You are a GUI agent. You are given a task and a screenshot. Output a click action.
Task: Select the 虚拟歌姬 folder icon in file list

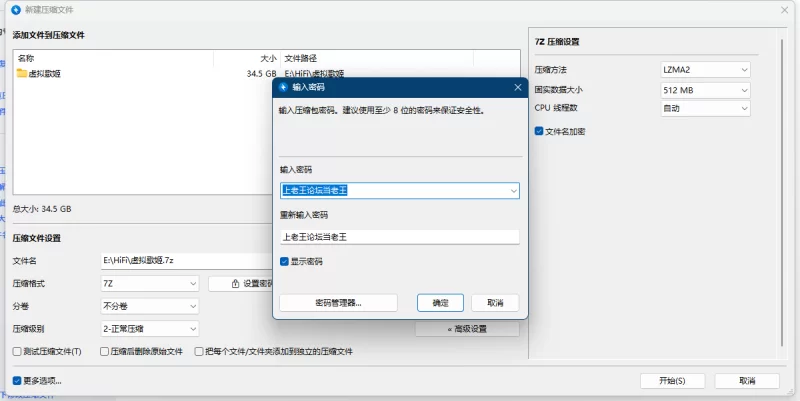[x=21, y=73]
